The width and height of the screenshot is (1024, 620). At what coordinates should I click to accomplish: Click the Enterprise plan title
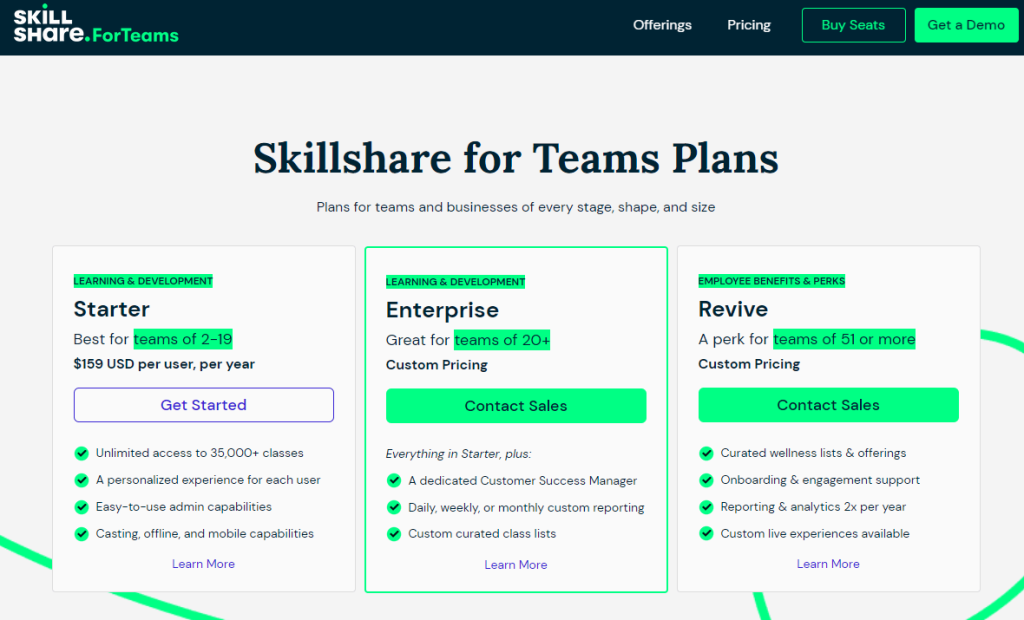[x=442, y=310]
